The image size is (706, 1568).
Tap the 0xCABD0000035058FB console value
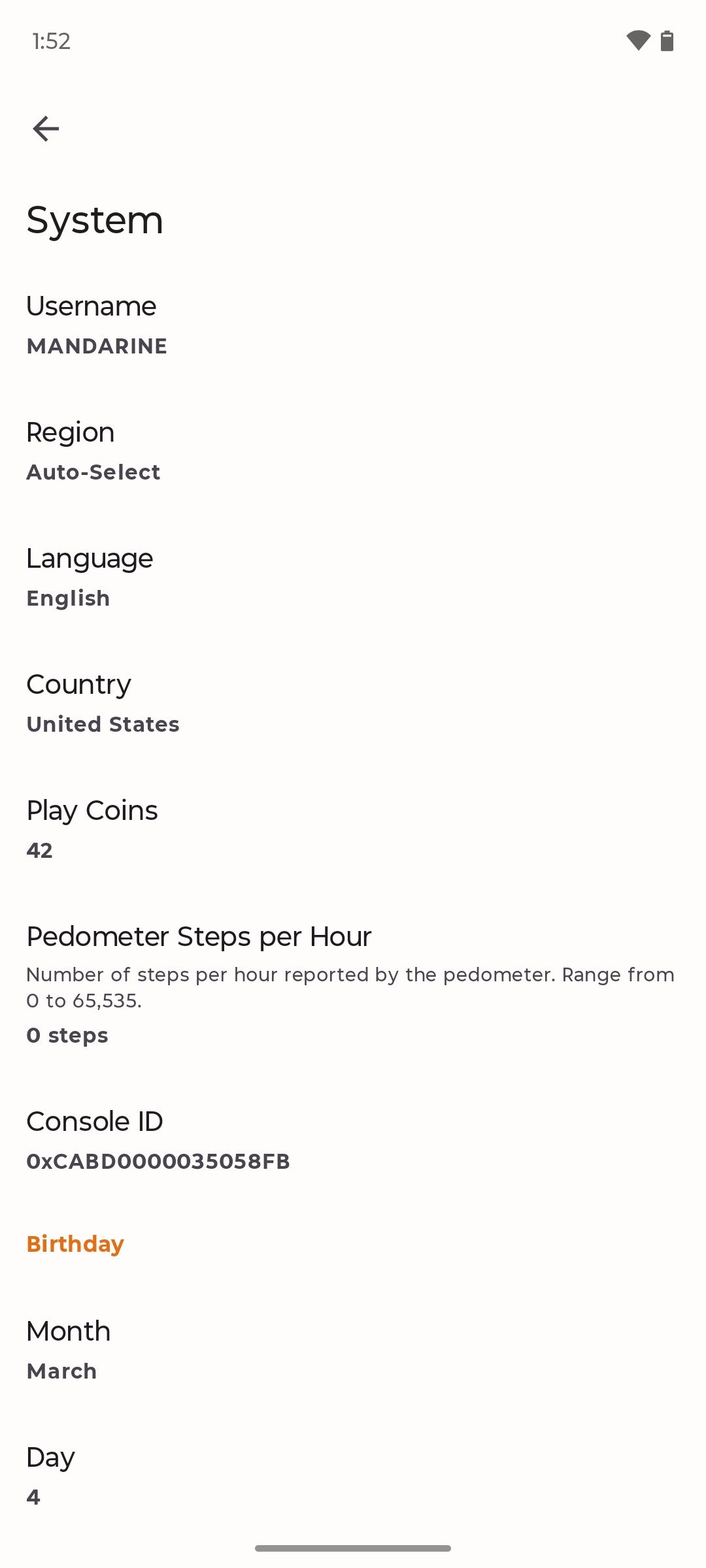pyautogui.click(x=158, y=1162)
